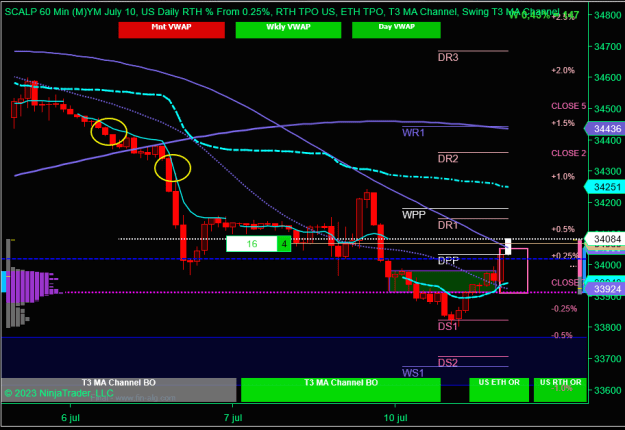Click the DR2 pivot label
The height and width of the screenshot is (430, 625).
pos(448,159)
